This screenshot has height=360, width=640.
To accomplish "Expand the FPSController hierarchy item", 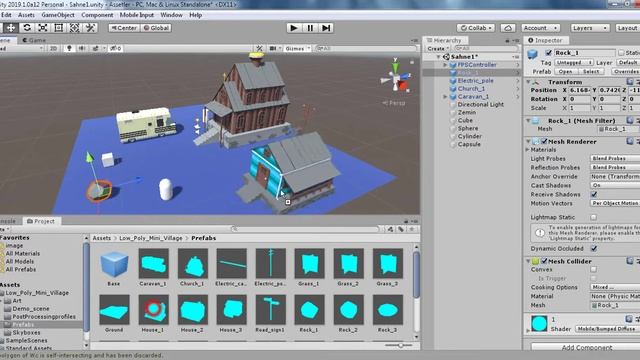I will [445, 65].
